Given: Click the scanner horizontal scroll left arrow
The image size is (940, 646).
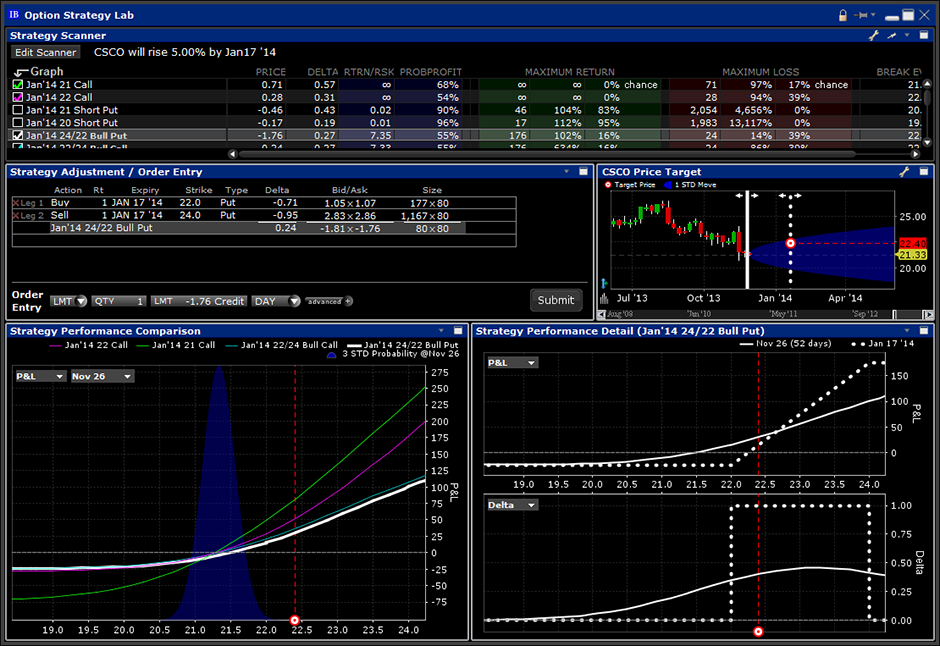Looking at the screenshot, I should coord(233,154).
